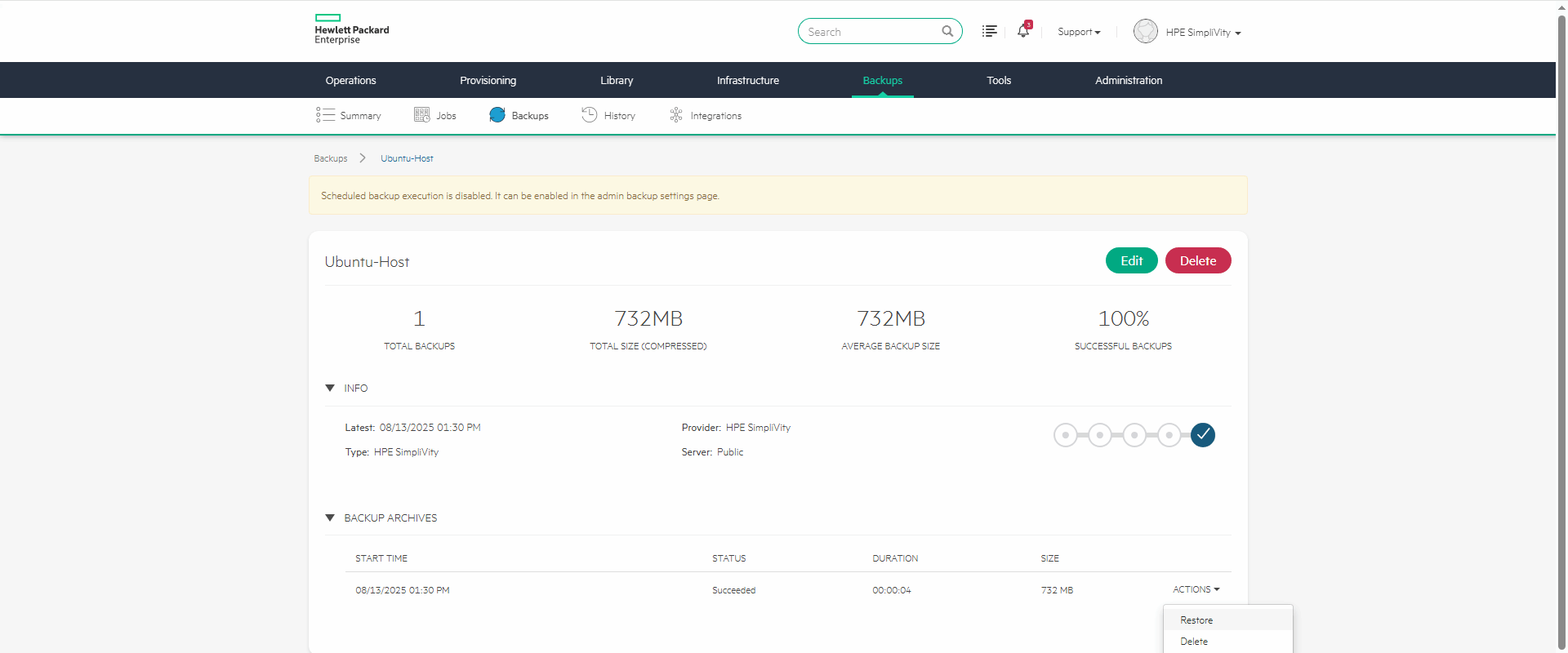Image resolution: width=1568 pixels, height=653 pixels.
Task: Focus the Search input field
Action: (870, 32)
